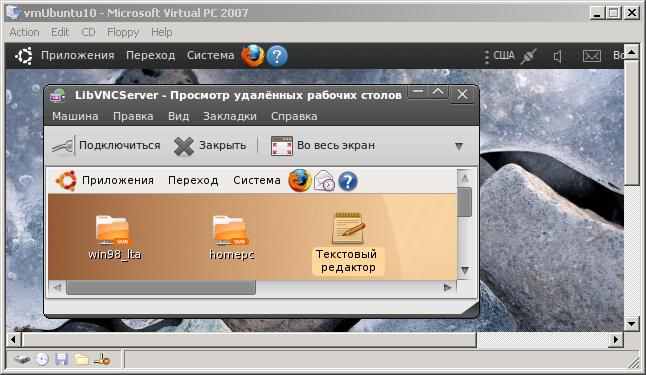Open the Edit menu in Virtual PC

coord(60,32)
